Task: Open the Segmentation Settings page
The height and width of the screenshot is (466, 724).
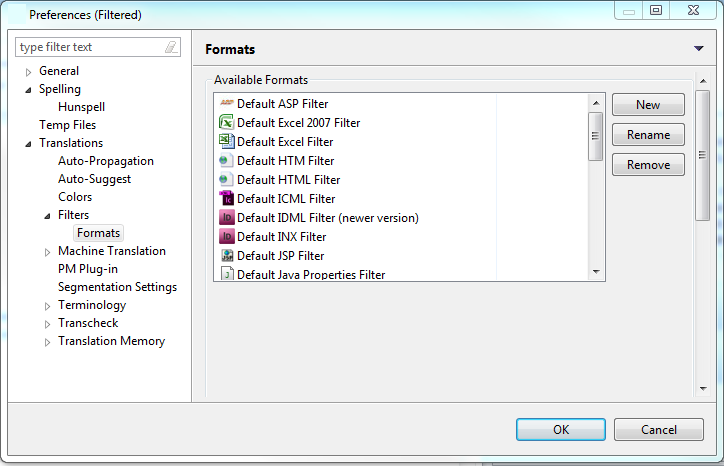Action: 117,287
